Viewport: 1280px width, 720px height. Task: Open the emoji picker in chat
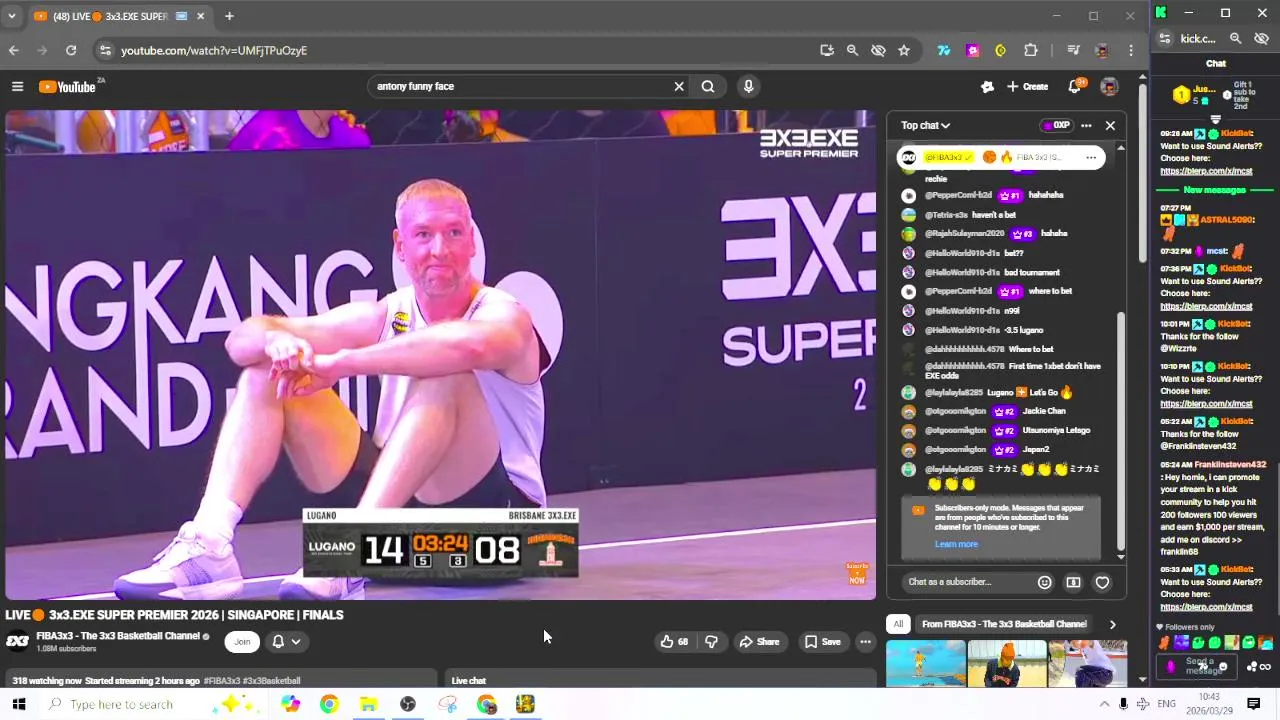click(1044, 582)
